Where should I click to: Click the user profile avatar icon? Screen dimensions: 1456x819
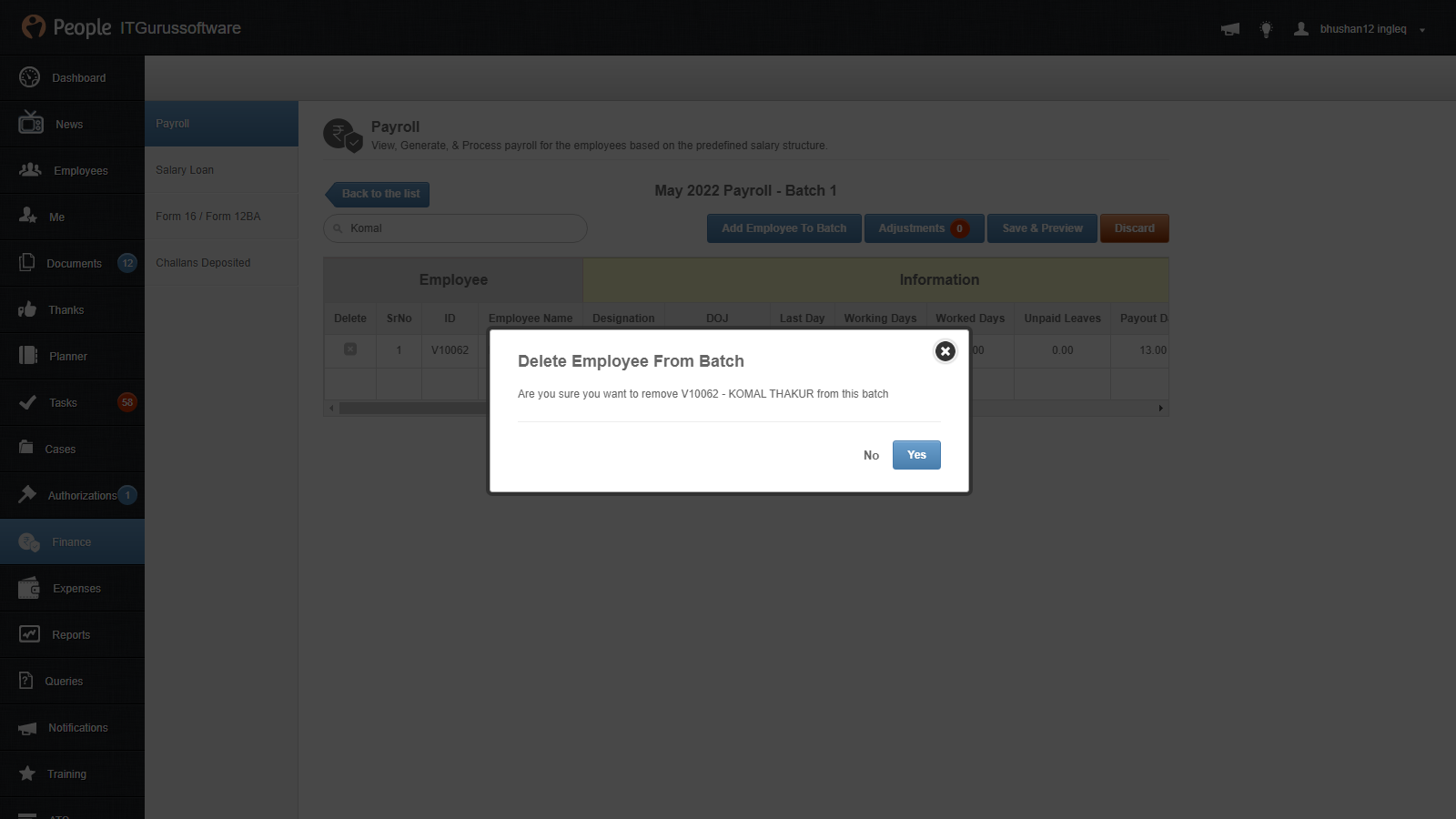[x=1301, y=28]
